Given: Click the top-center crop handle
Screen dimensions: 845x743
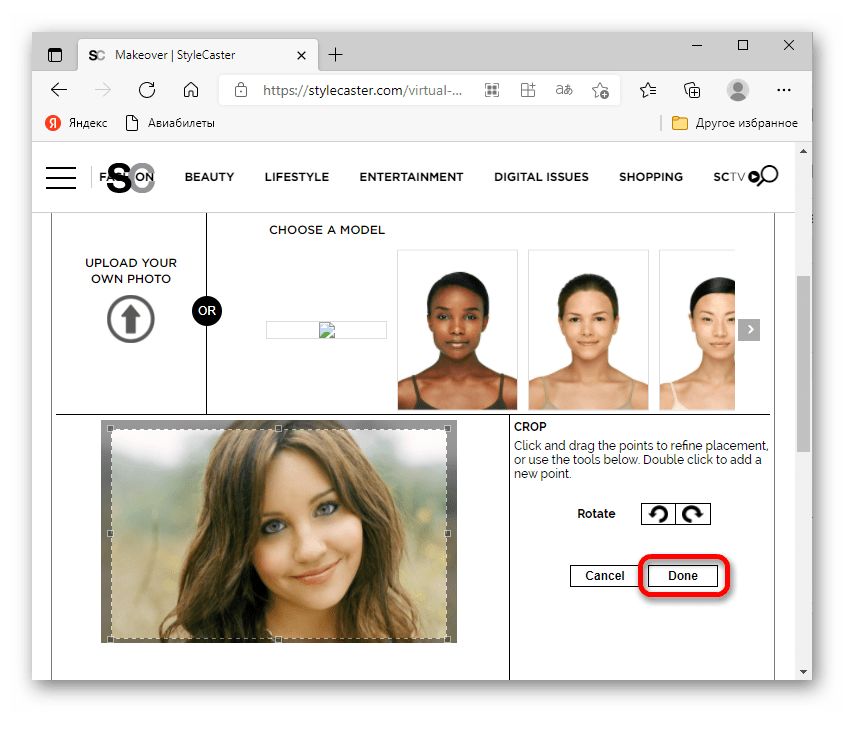Looking at the screenshot, I should point(279,428).
